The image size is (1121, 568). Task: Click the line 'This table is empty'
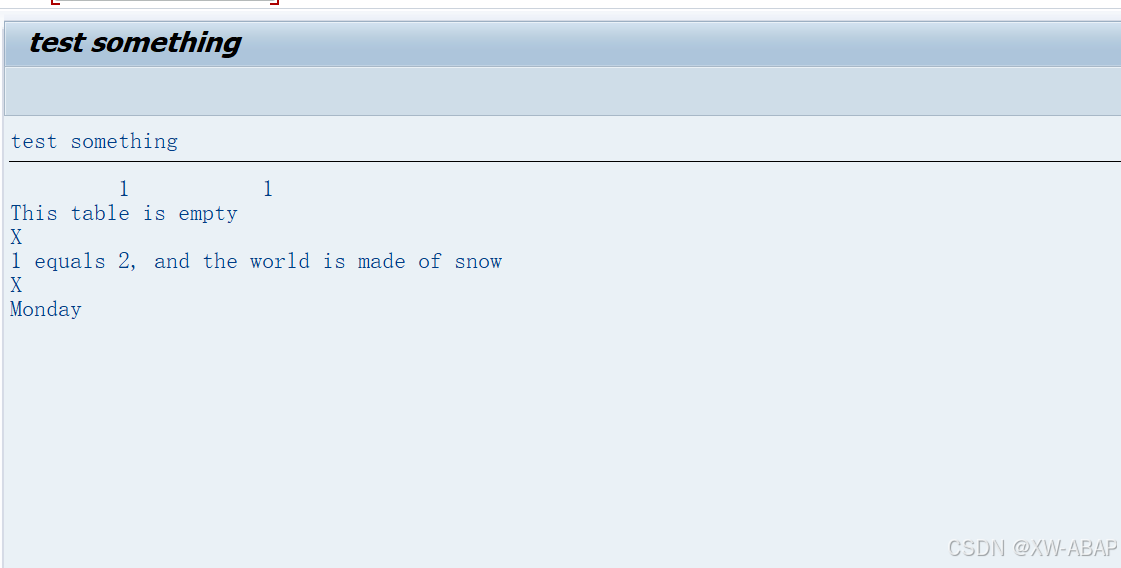pyautogui.click(x=124, y=213)
